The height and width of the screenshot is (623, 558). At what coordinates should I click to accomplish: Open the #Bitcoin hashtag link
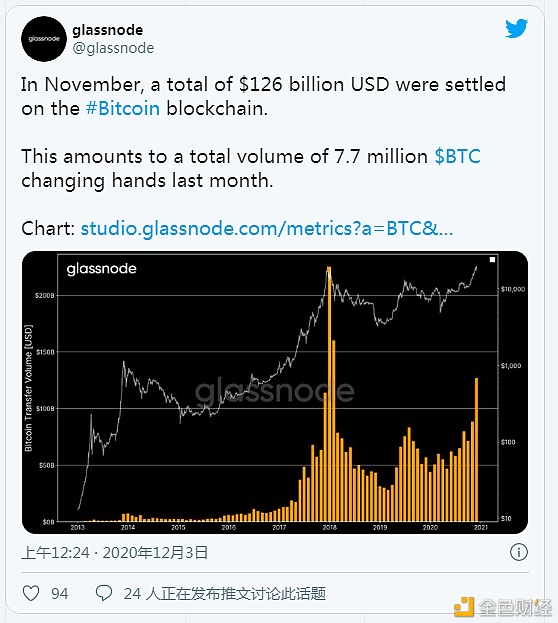(x=123, y=108)
